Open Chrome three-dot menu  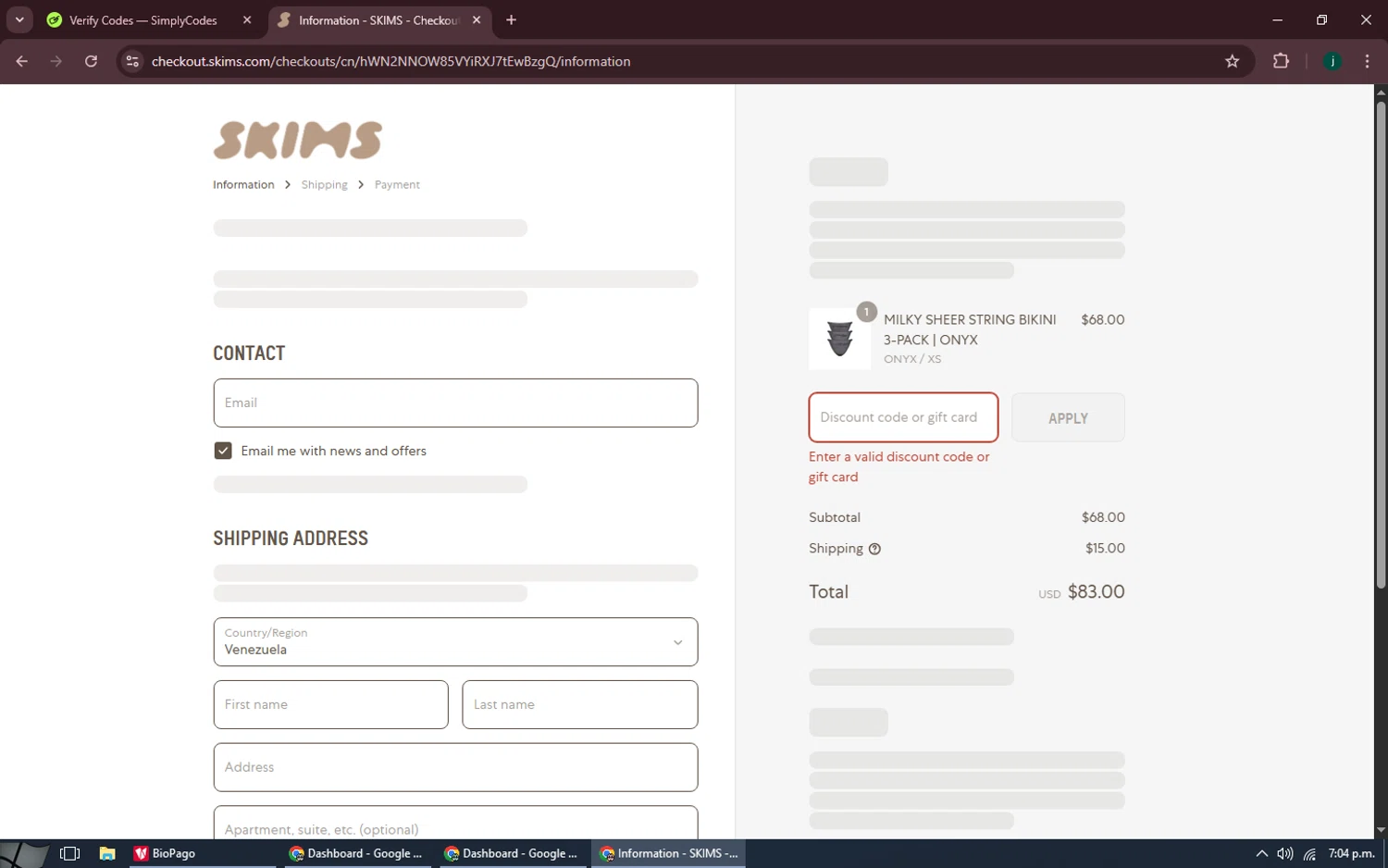(1367, 61)
